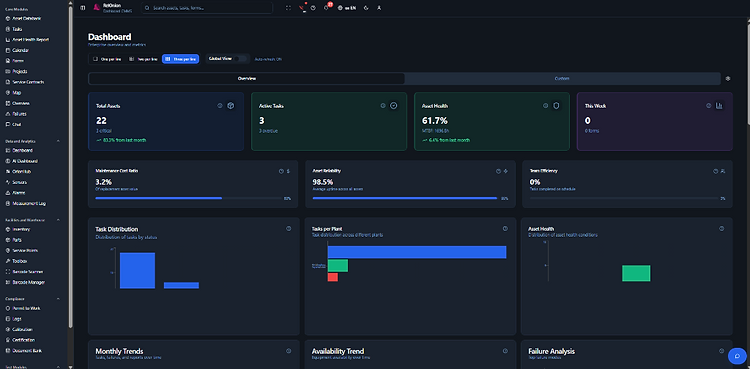Toggle Auto-refresh Off
750x369 pixels.
point(268,59)
